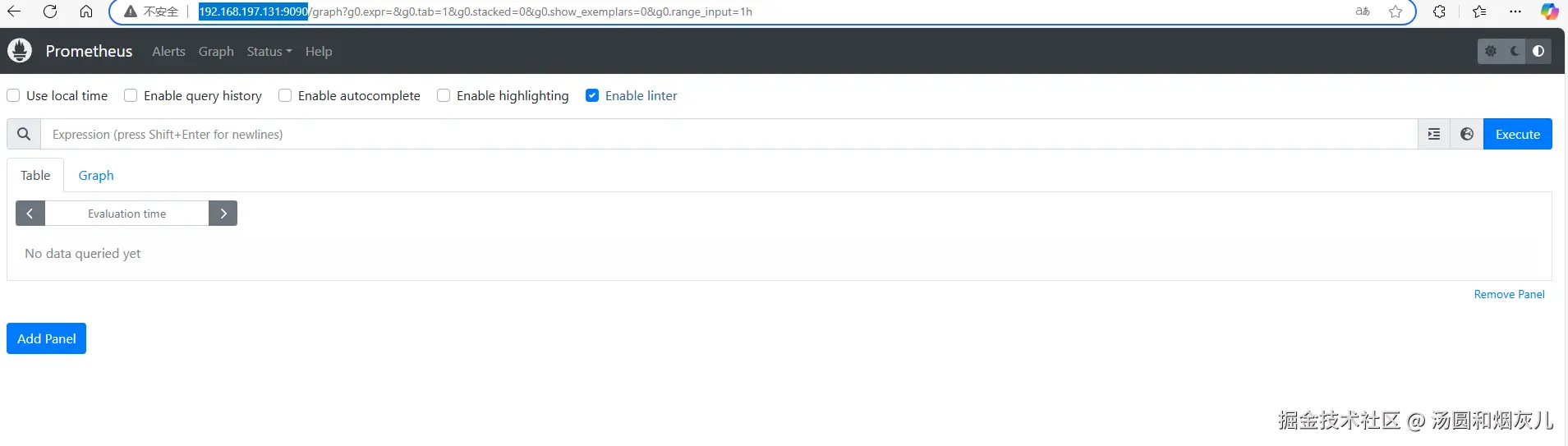
Task: Open Copilot sidebar icon
Action: [x=1549, y=11]
